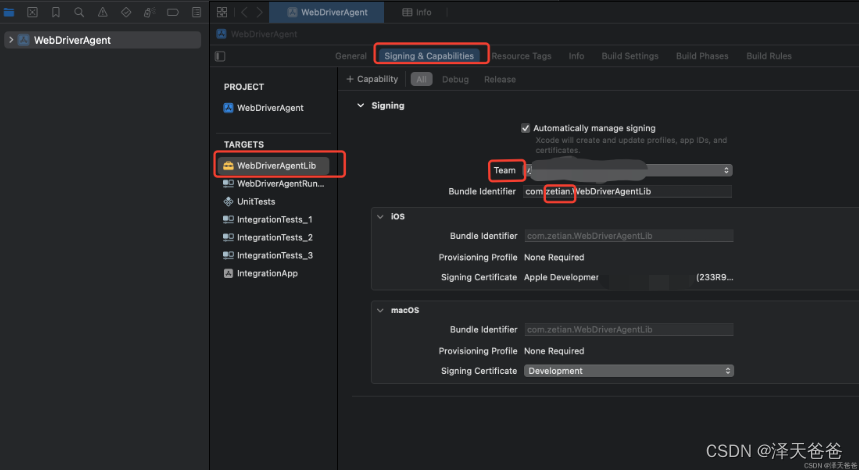The image size is (859, 470).
Task: Open the Team dropdown
Action: click(628, 170)
